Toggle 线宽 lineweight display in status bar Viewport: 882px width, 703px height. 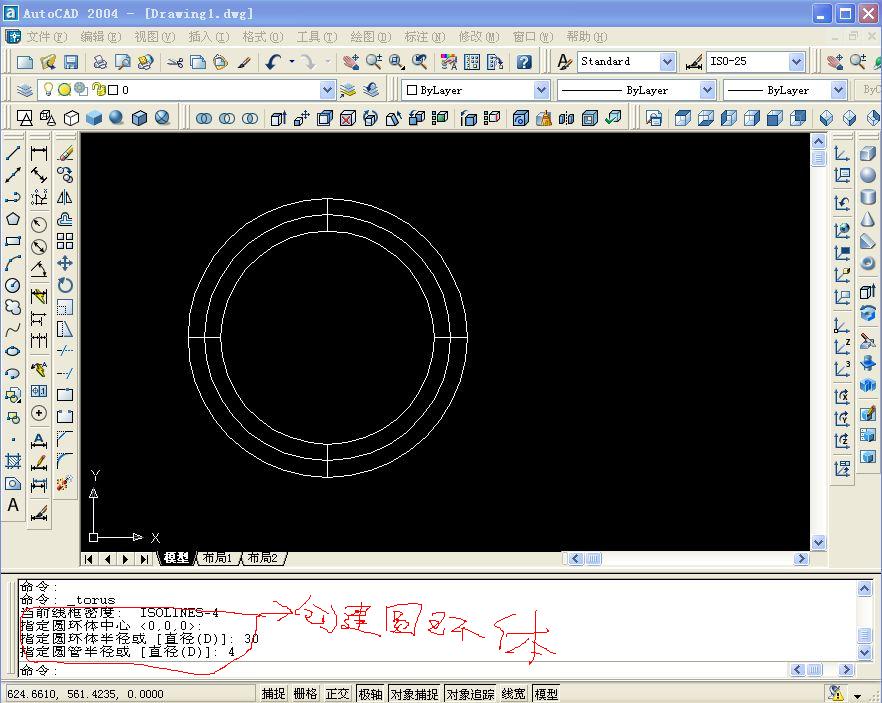point(514,693)
